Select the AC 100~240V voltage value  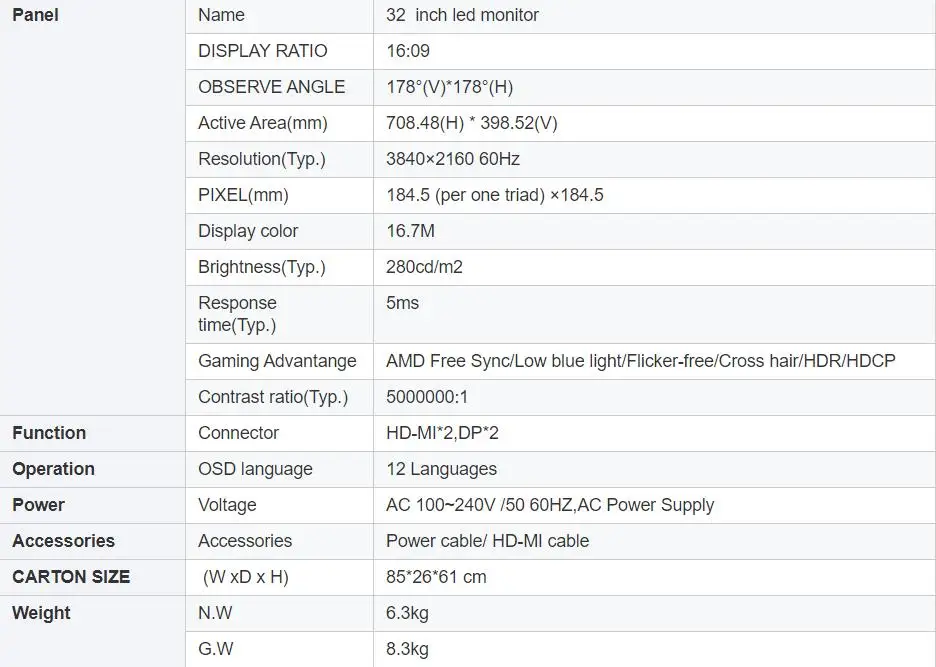tap(549, 505)
